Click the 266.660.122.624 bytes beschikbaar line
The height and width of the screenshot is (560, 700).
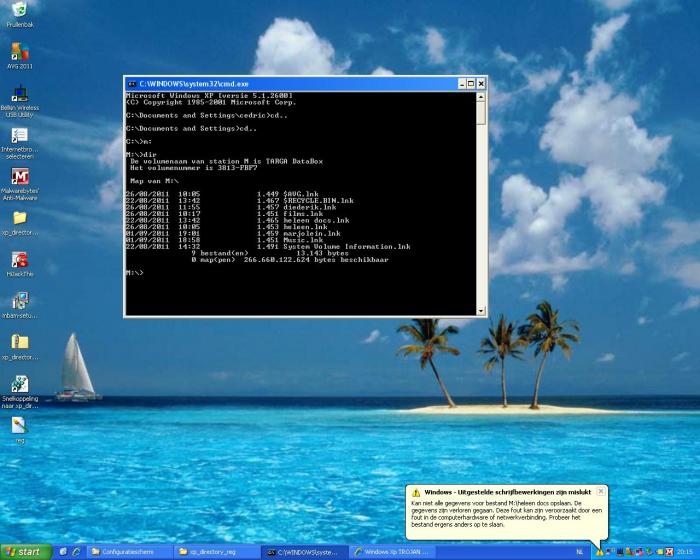pos(290,260)
